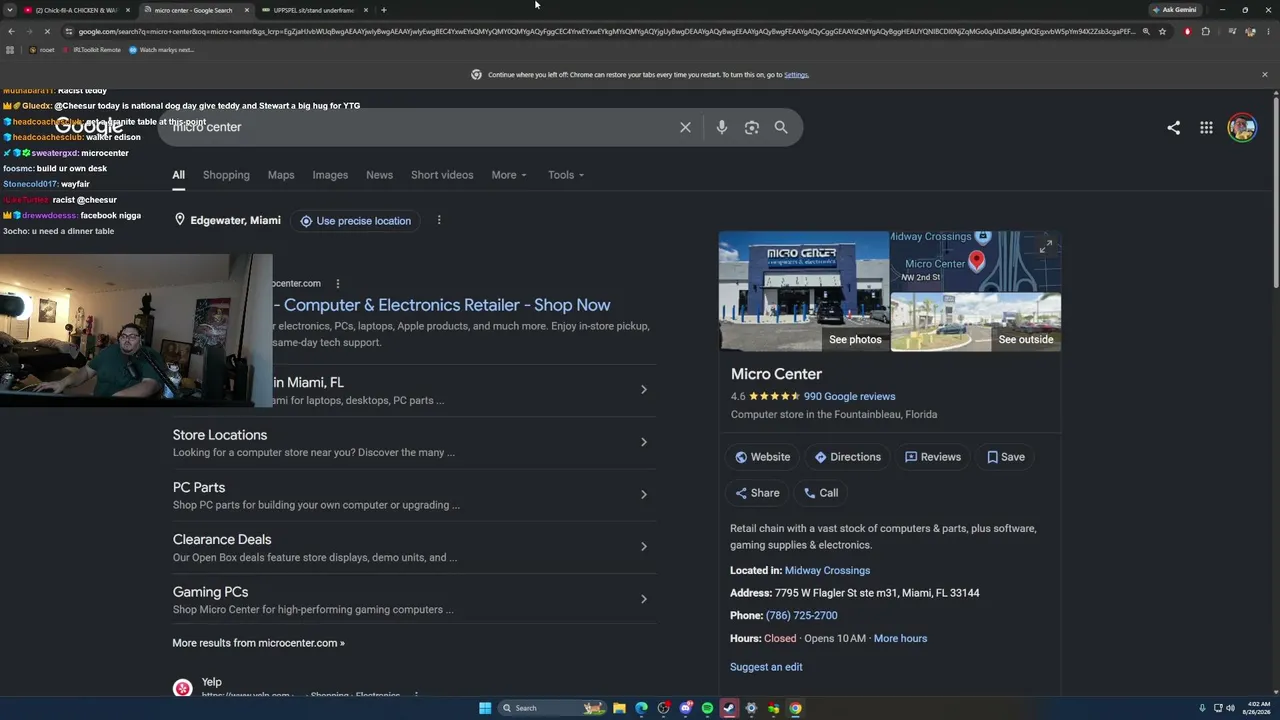This screenshot has height=720, width=1280.
Task: Click the Suggest an edit link
Action: tap(766, 667)
